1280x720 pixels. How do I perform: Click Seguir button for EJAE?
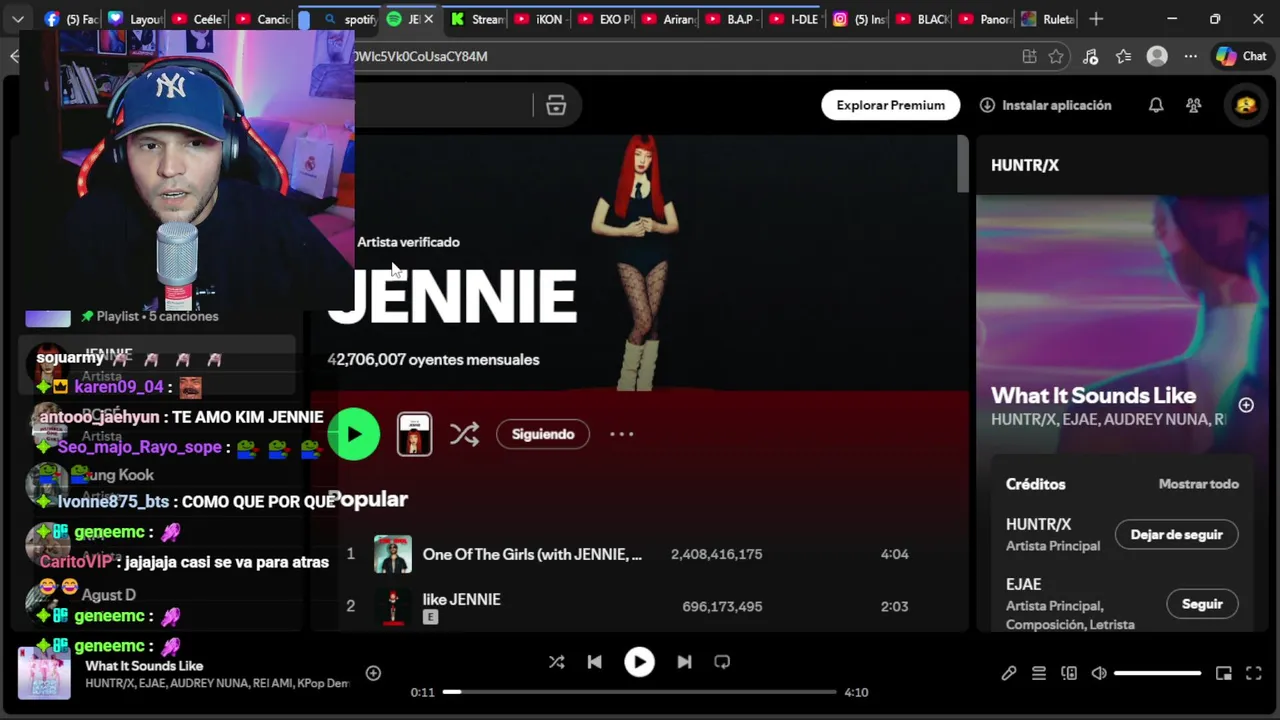click(x=1202, y=604)
